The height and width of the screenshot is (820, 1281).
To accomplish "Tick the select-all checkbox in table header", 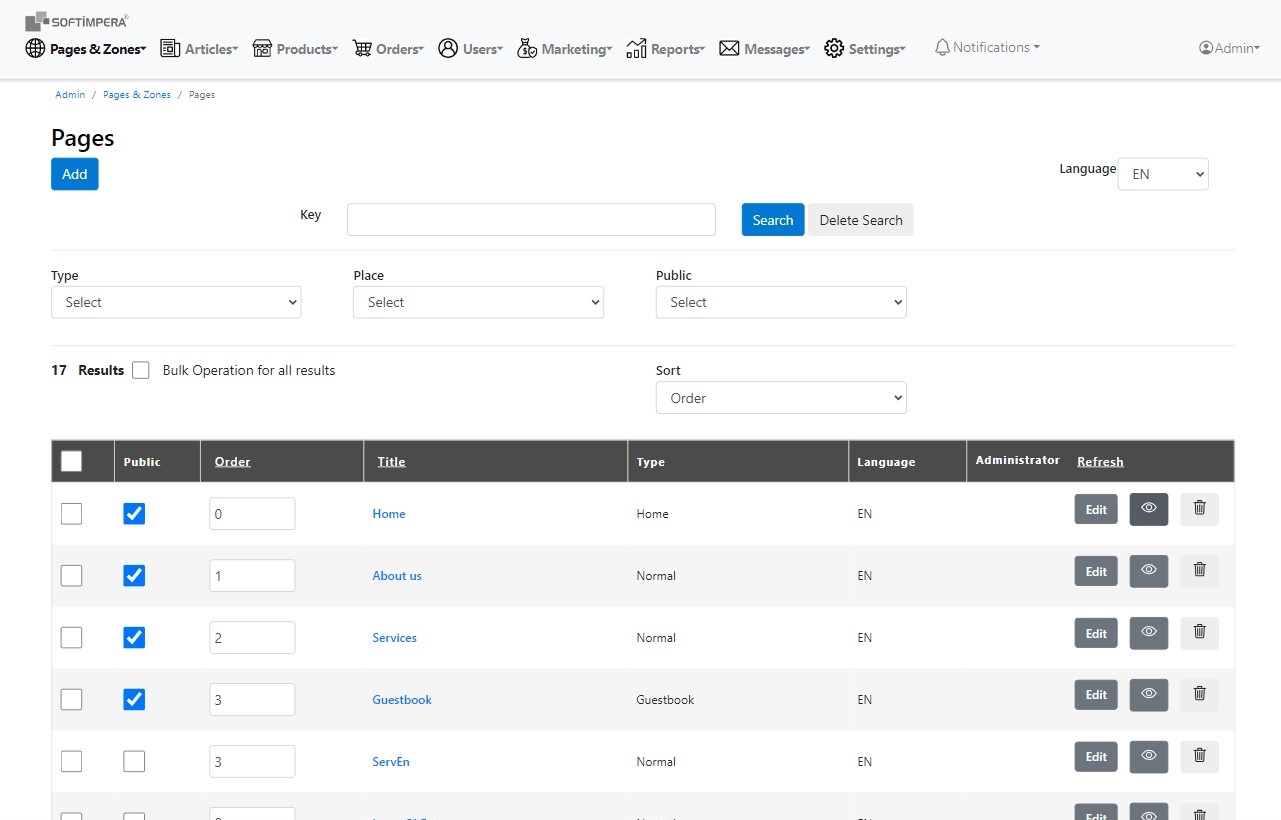I will (x=72, y=461).
